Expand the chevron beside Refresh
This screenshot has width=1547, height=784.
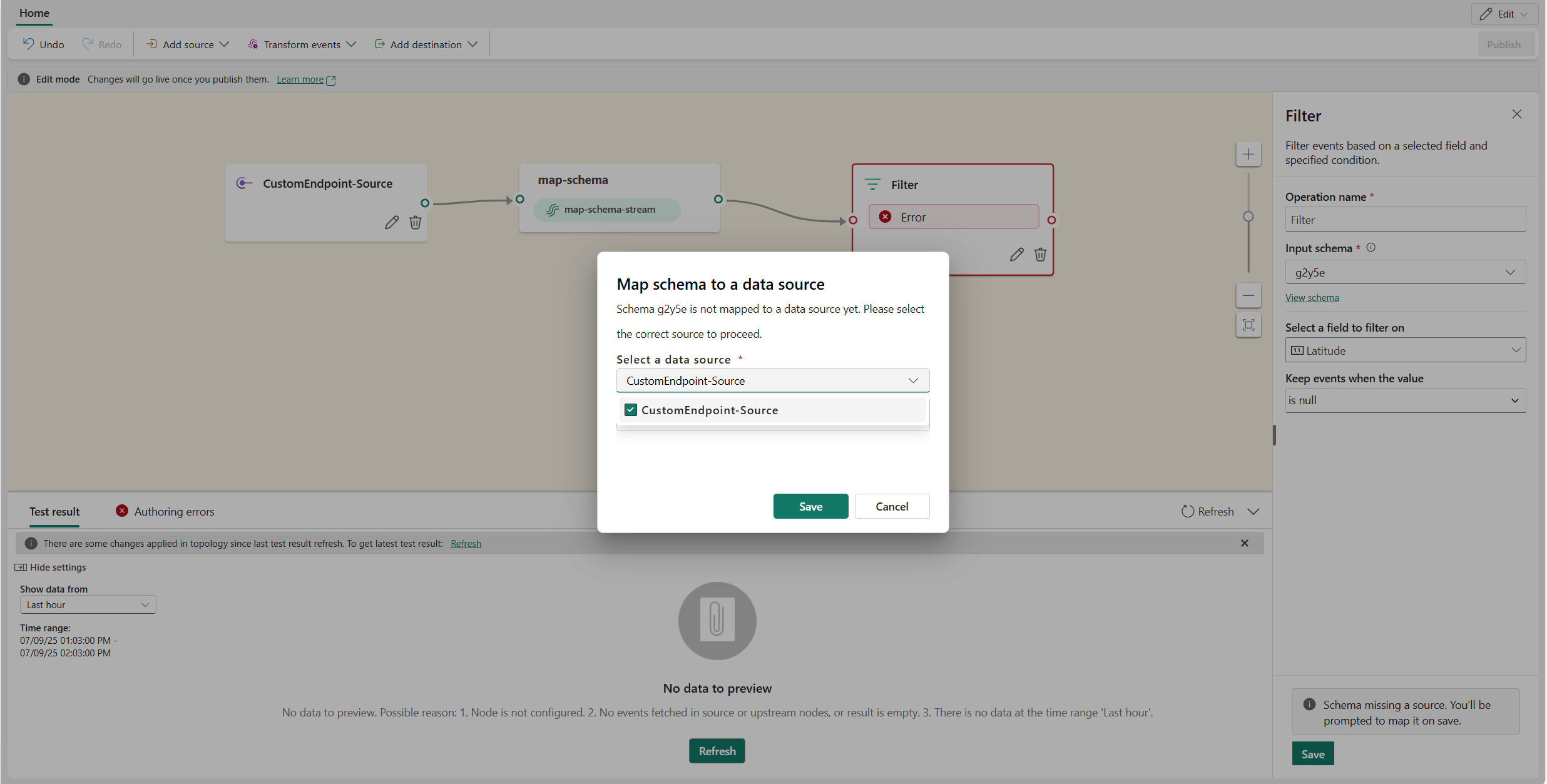[x=1253, y=511]
